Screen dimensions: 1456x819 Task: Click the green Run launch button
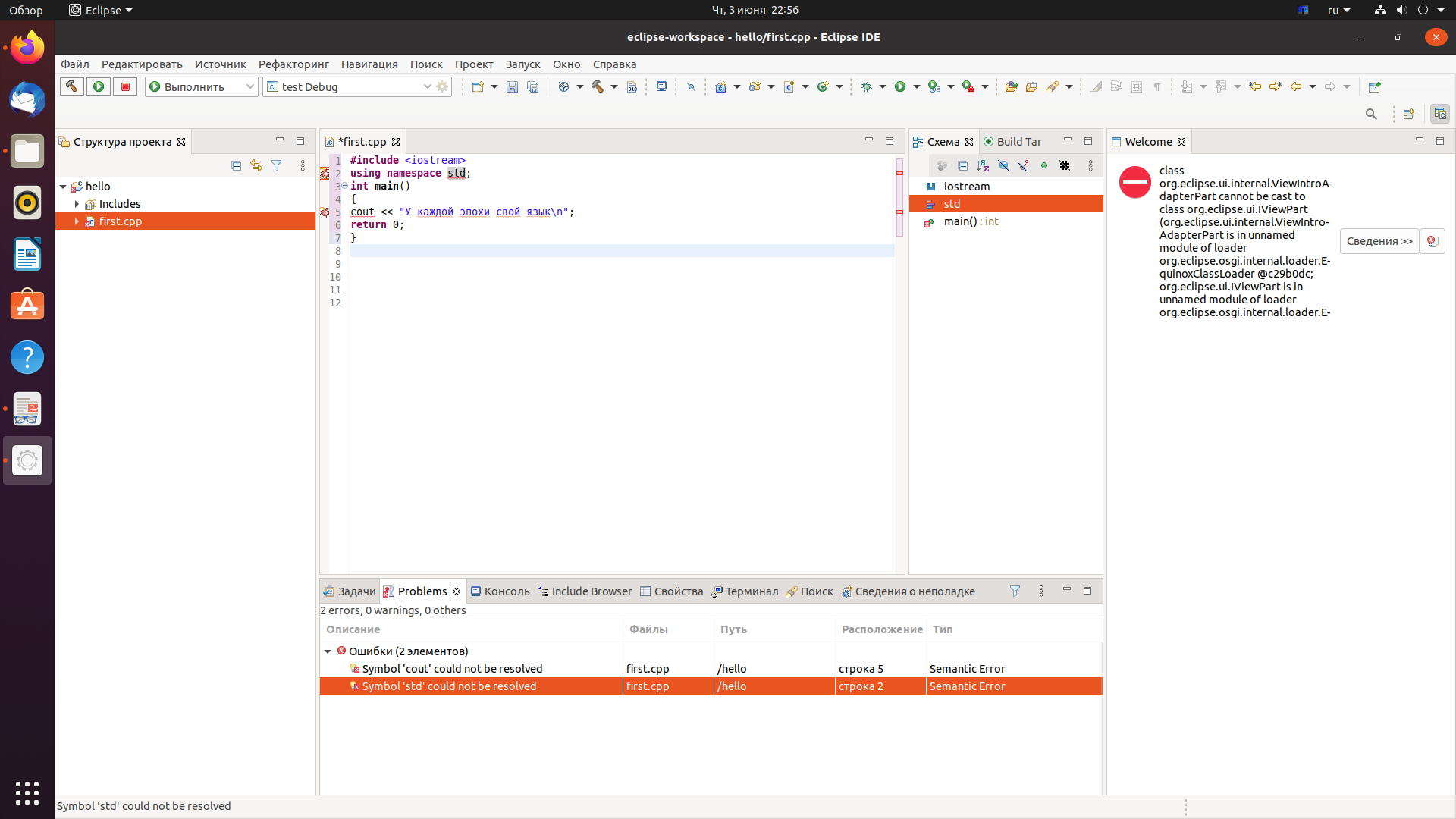point(99,86)
